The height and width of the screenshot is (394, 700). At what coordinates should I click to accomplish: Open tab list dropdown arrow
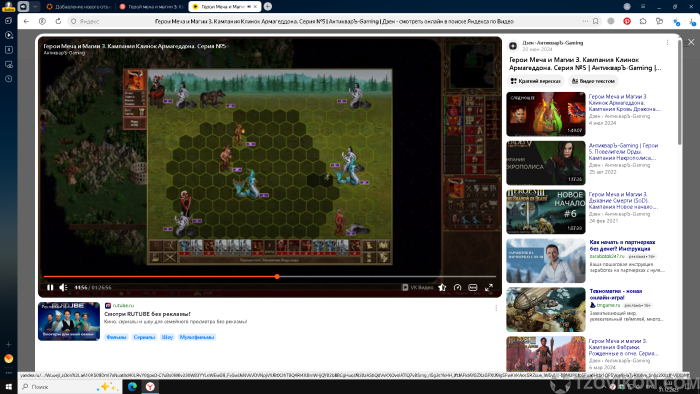point(35,6)
